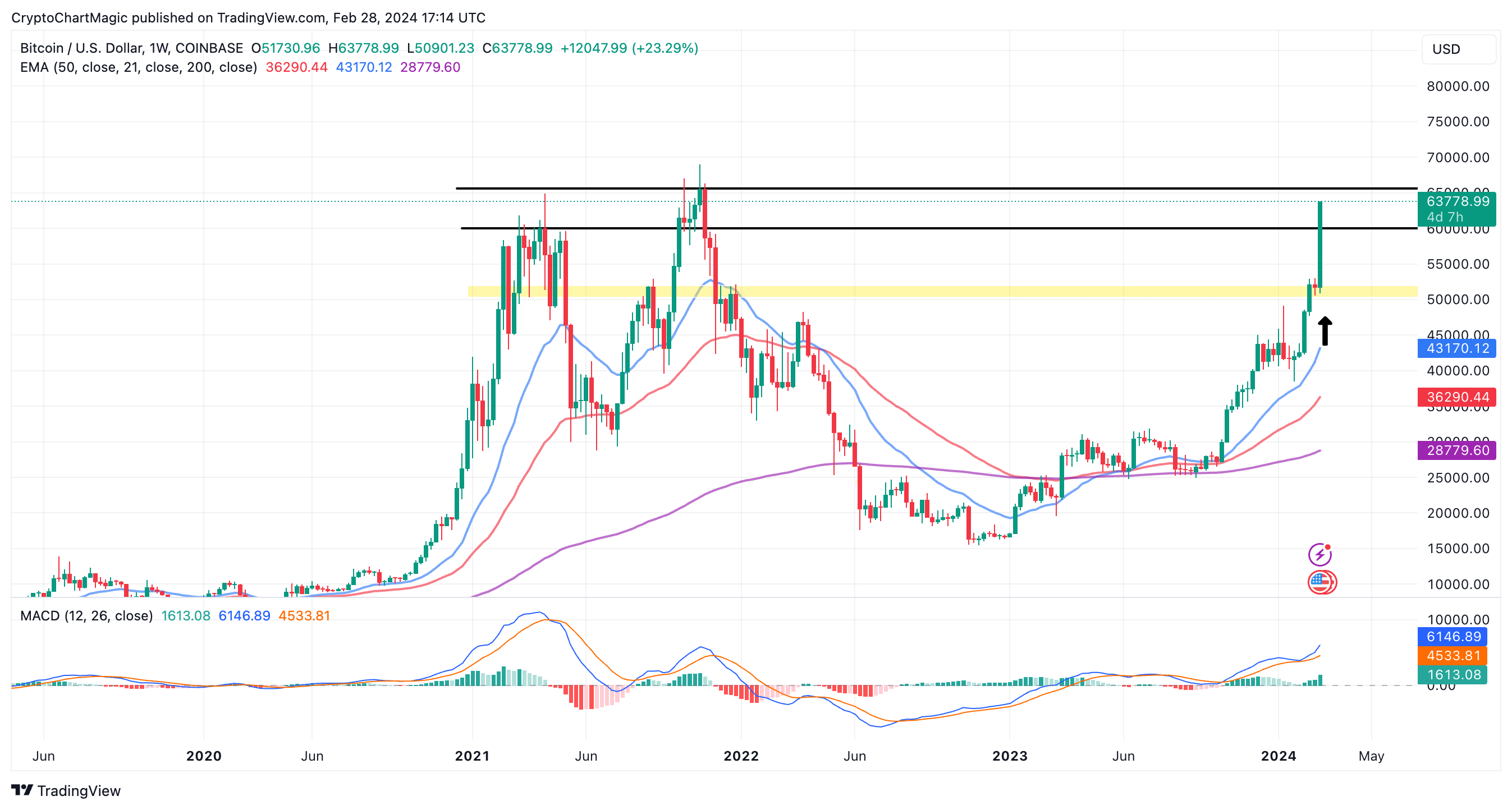Screen dimensions: 1512x810
Task: Click the green histogram axis tag 1613.08
Action: coord(1452,675)
